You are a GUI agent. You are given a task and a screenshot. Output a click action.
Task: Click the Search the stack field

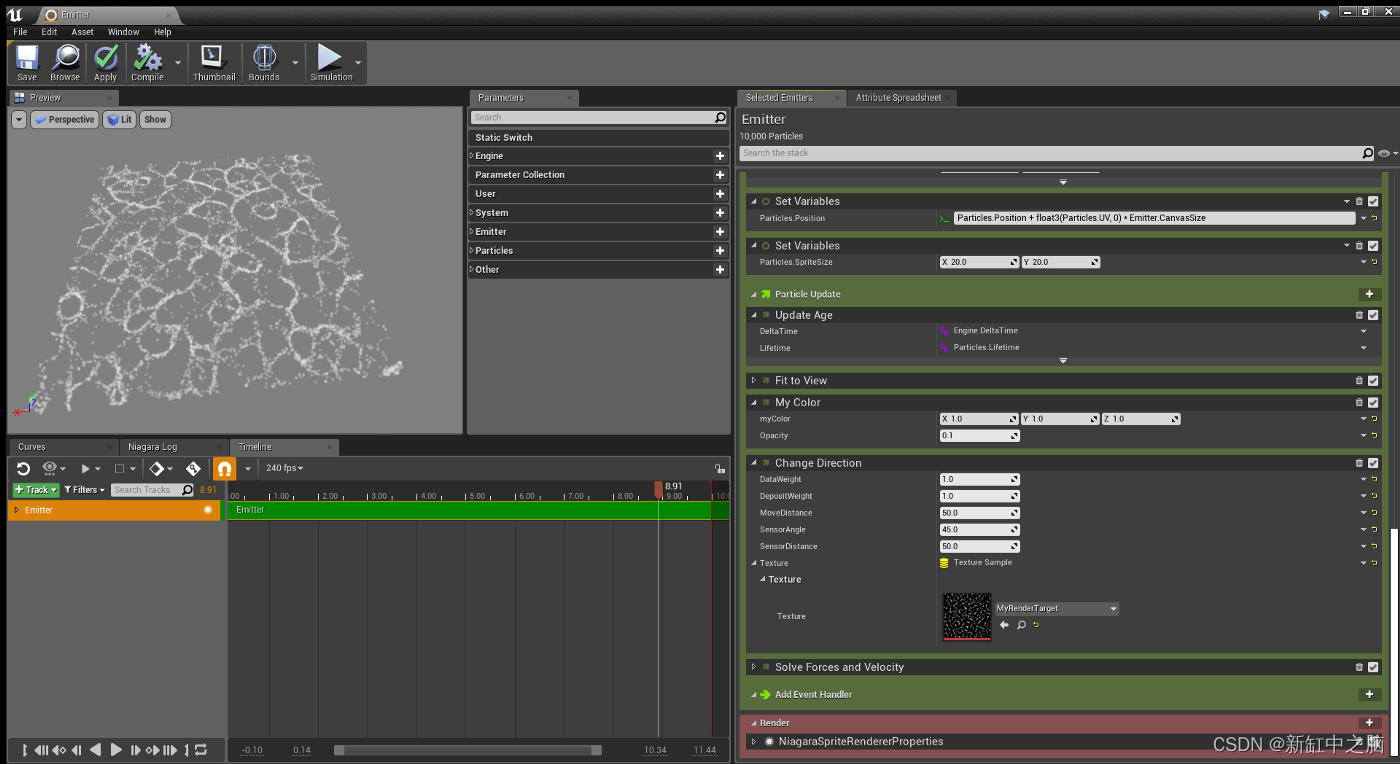[1058, 153]
